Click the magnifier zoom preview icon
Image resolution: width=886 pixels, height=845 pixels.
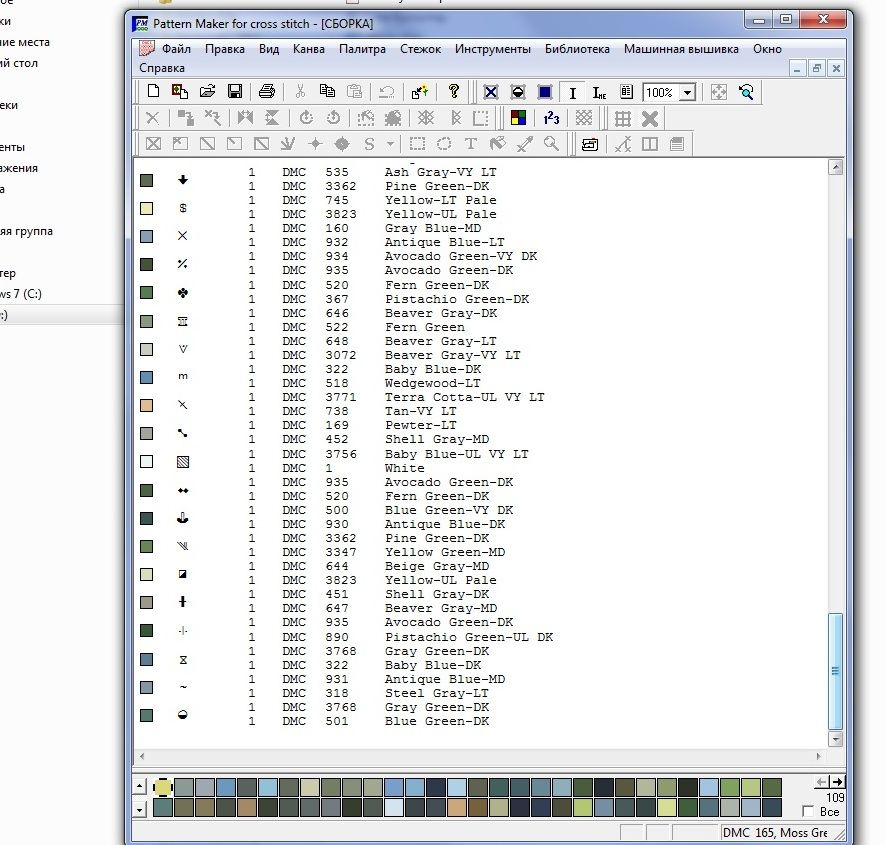(746, 92)
